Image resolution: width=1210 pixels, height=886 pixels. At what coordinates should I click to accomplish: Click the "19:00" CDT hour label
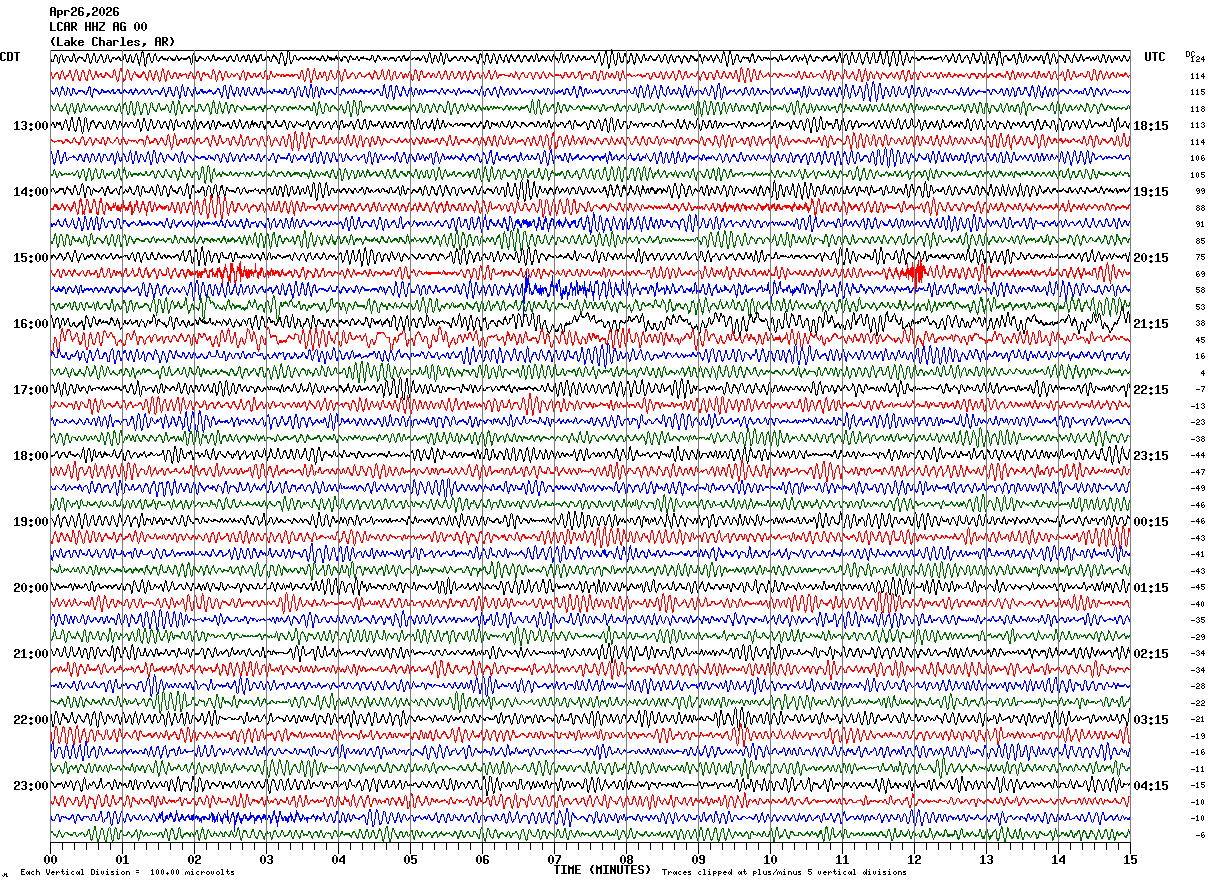tap(30, 522)
